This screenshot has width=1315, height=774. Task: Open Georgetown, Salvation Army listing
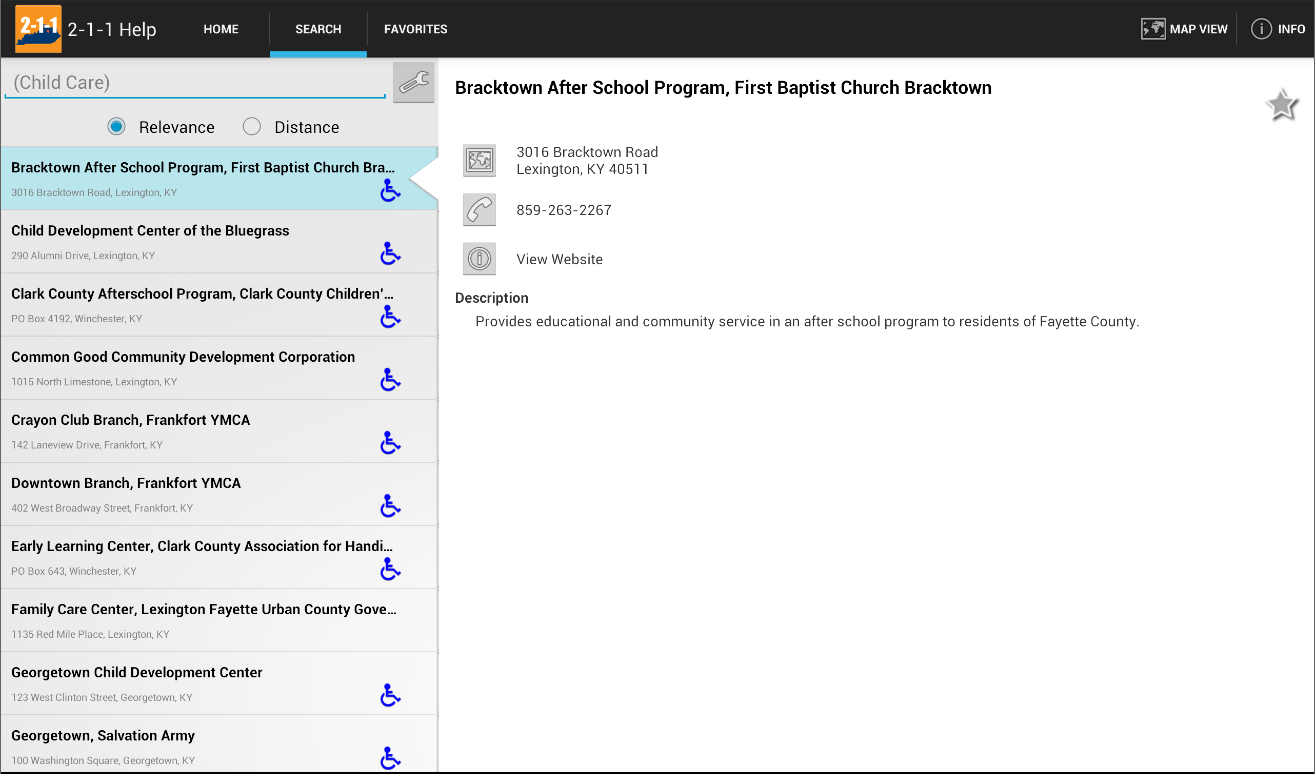tap(219, 744)
